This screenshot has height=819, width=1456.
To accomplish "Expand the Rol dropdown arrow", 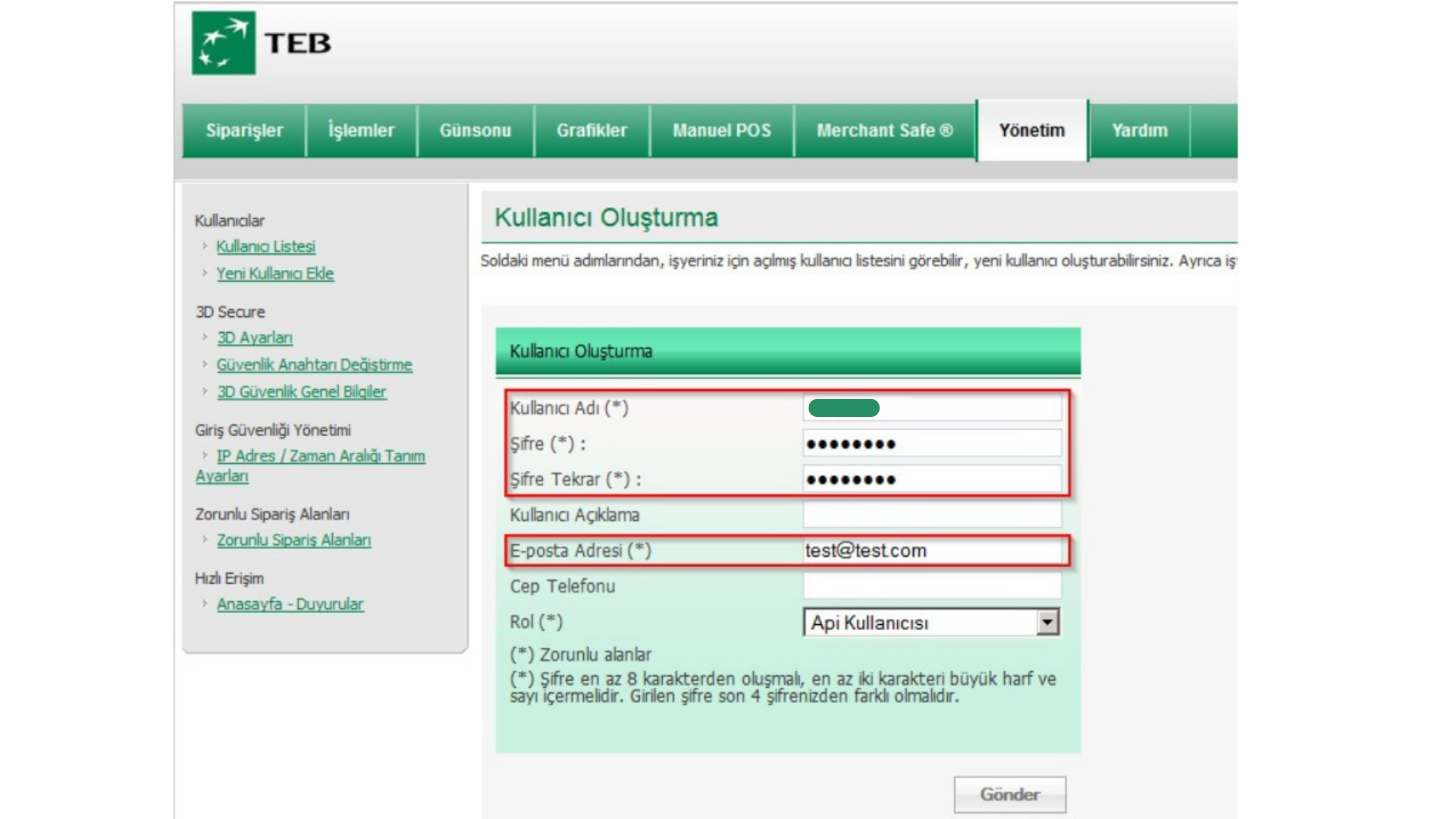I will (1047, 623).
